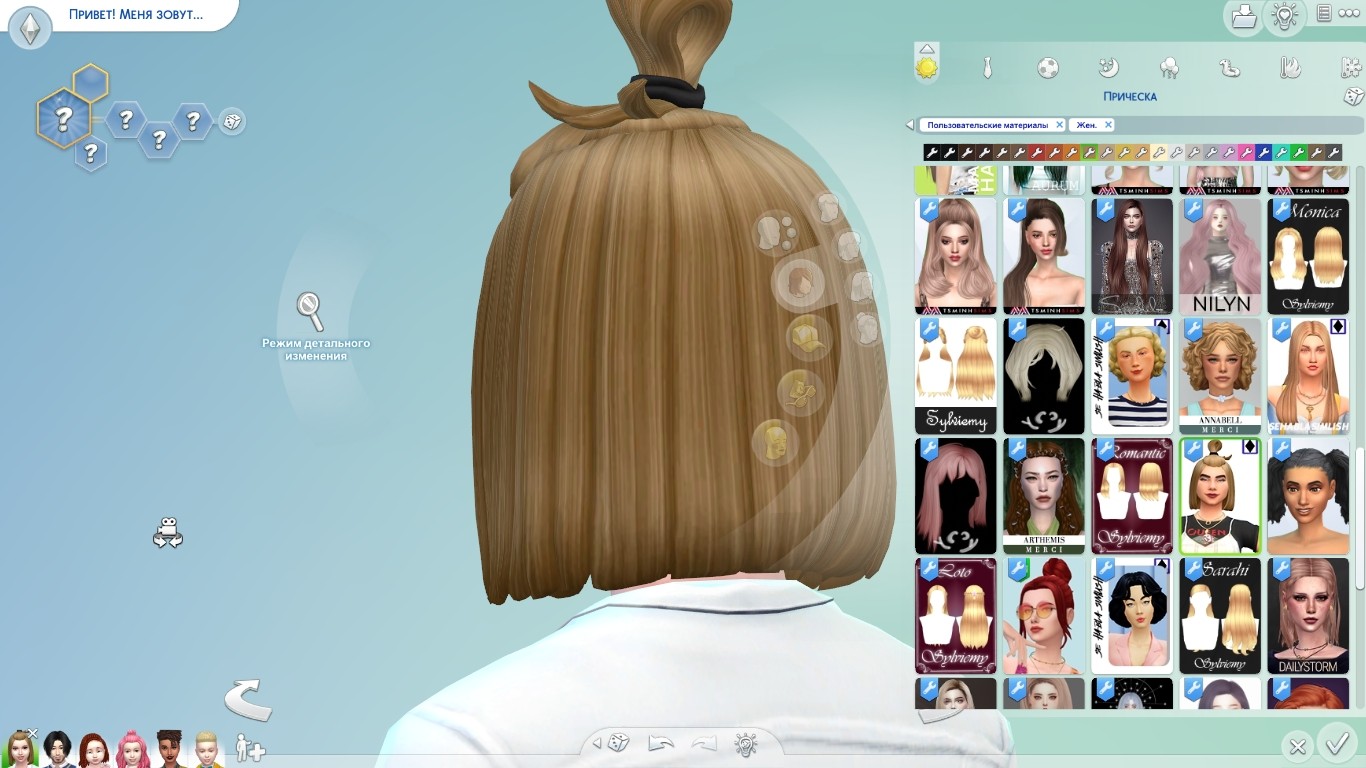Click the lightbulb icon in bottom toolbar
This screenshot has height=768, width=1366.
pos(745,744)
